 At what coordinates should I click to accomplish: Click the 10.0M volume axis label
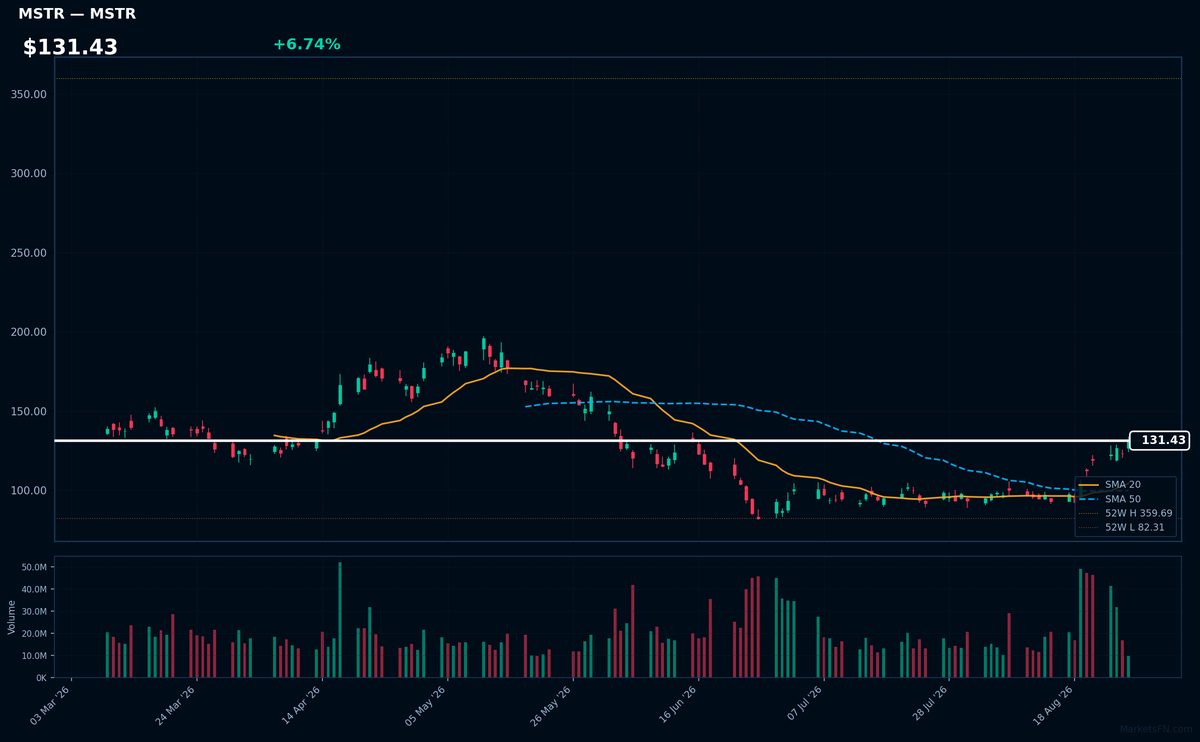click(x=34, y=656)
